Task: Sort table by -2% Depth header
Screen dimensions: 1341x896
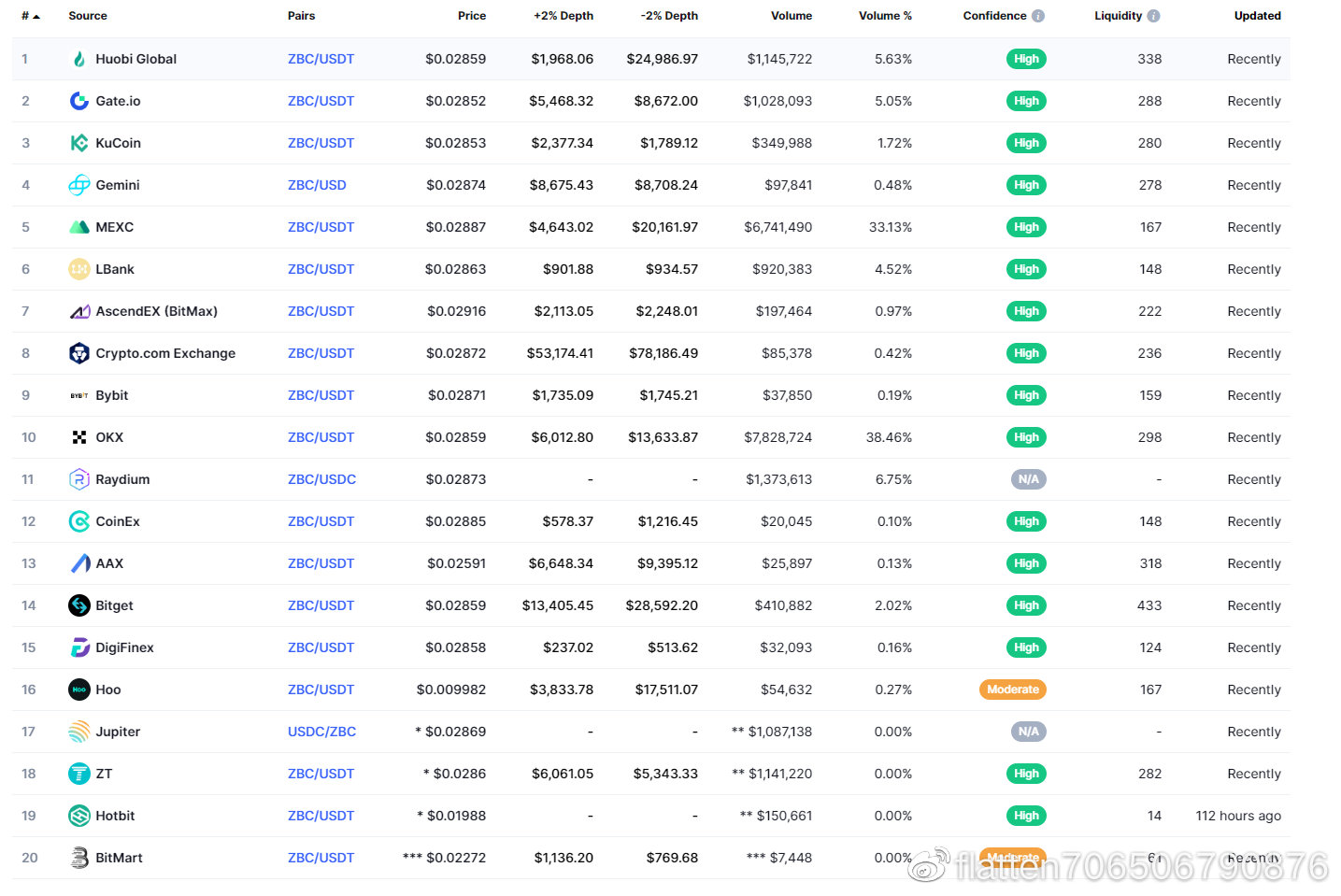Action: pyautogui.click(x=669, y=16)
